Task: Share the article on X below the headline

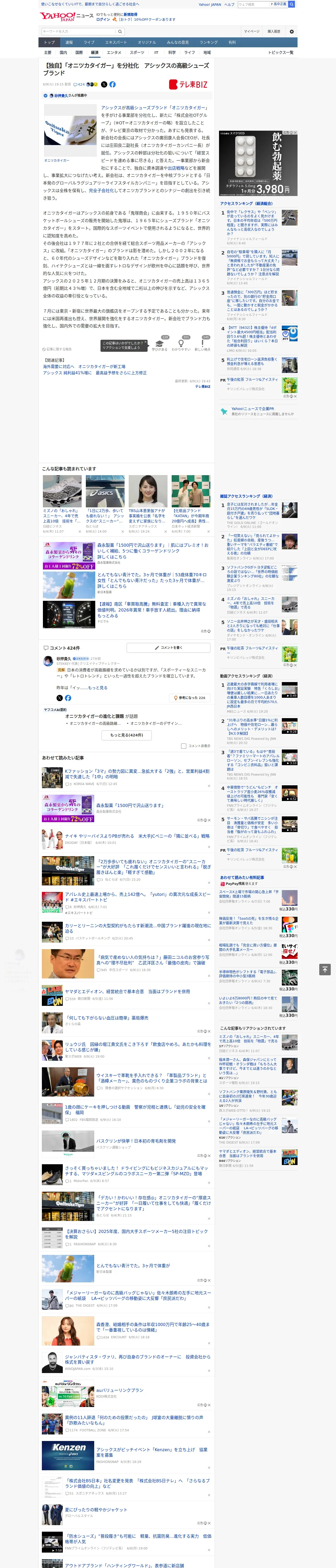Action: coord(104,85)
